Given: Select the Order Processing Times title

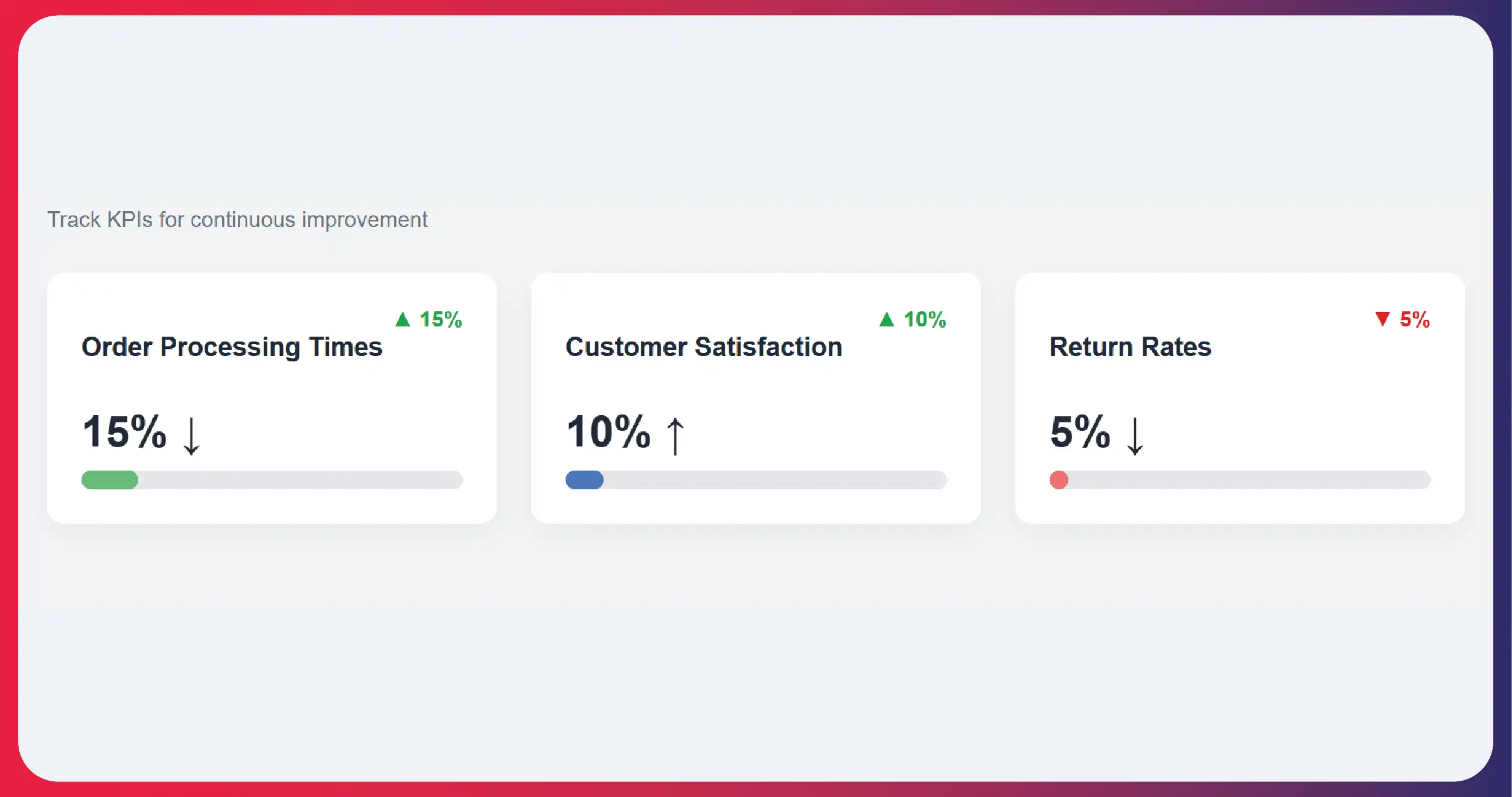Looking at the screenshot, I should [x=232, y=347].
